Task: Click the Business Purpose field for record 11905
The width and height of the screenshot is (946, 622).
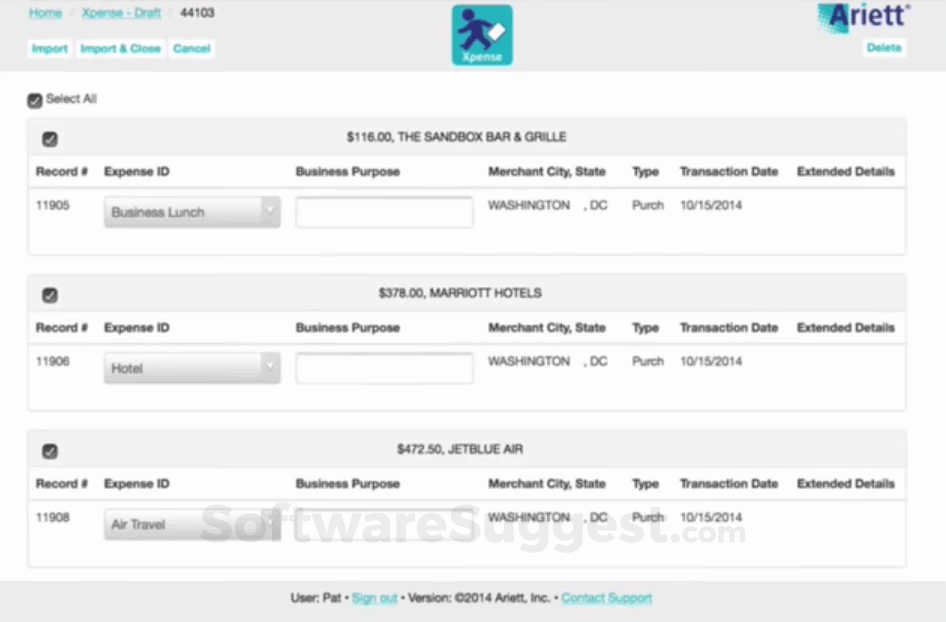Action: pyautogui.click(x=383, y=211)
